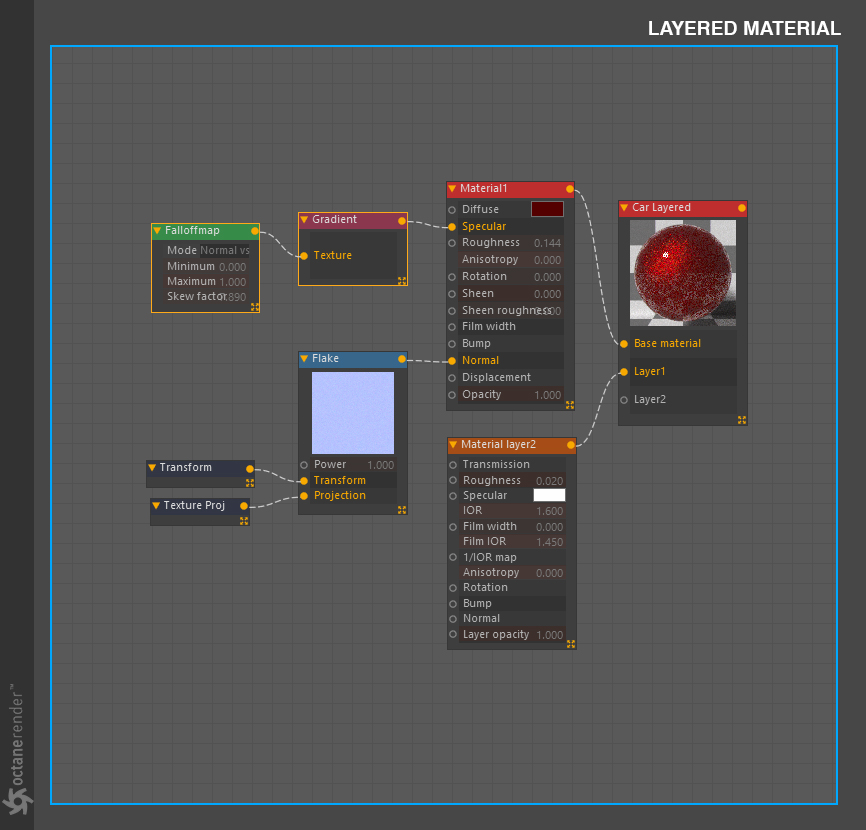The image size is (866, 830).
Task: Click the Material layer2 Normal row
Action: (511, 619)
